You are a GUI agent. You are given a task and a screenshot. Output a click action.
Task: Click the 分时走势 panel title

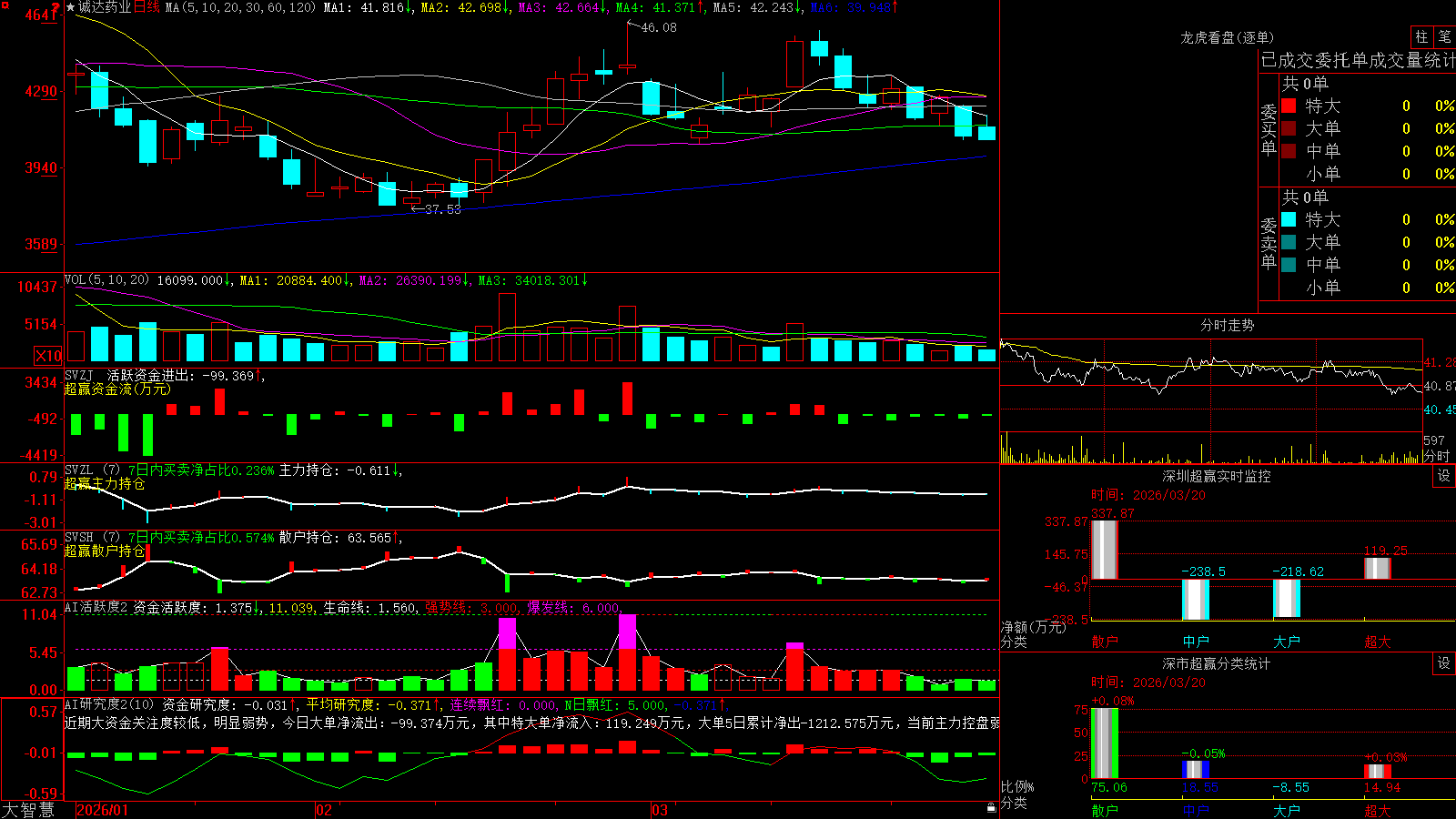coord(1227,325)
